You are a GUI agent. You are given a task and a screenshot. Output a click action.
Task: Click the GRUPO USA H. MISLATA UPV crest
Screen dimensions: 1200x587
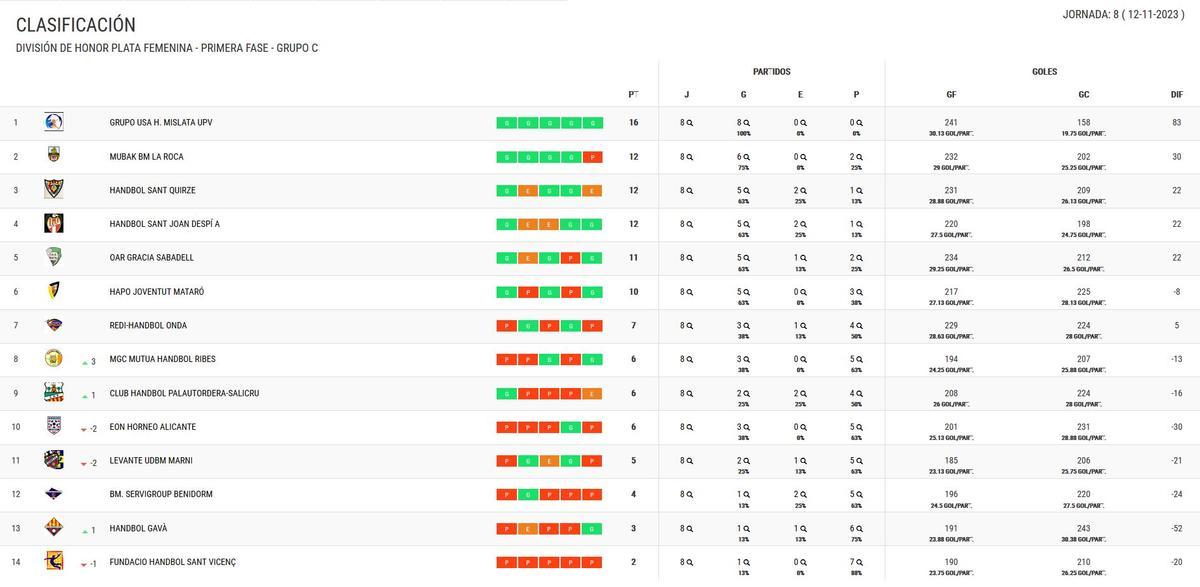coord(53,121)
